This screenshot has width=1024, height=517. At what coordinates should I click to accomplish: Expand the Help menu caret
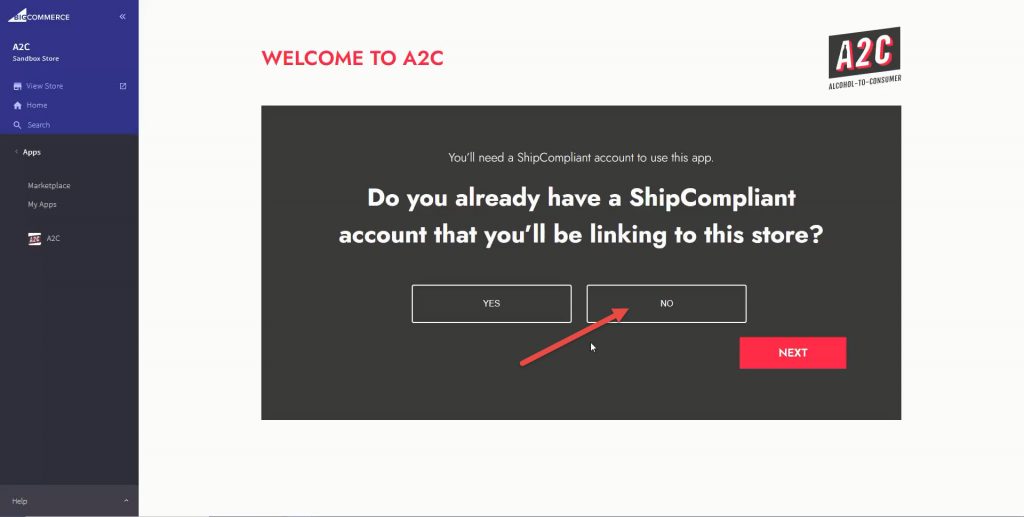point(126,501)
